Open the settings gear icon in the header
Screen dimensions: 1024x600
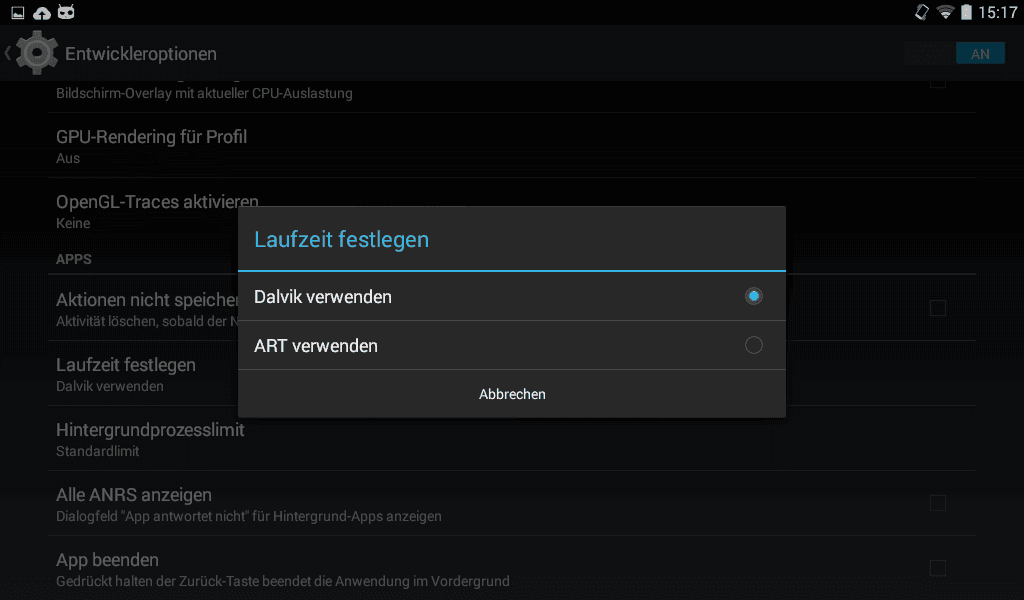(37, 53)
